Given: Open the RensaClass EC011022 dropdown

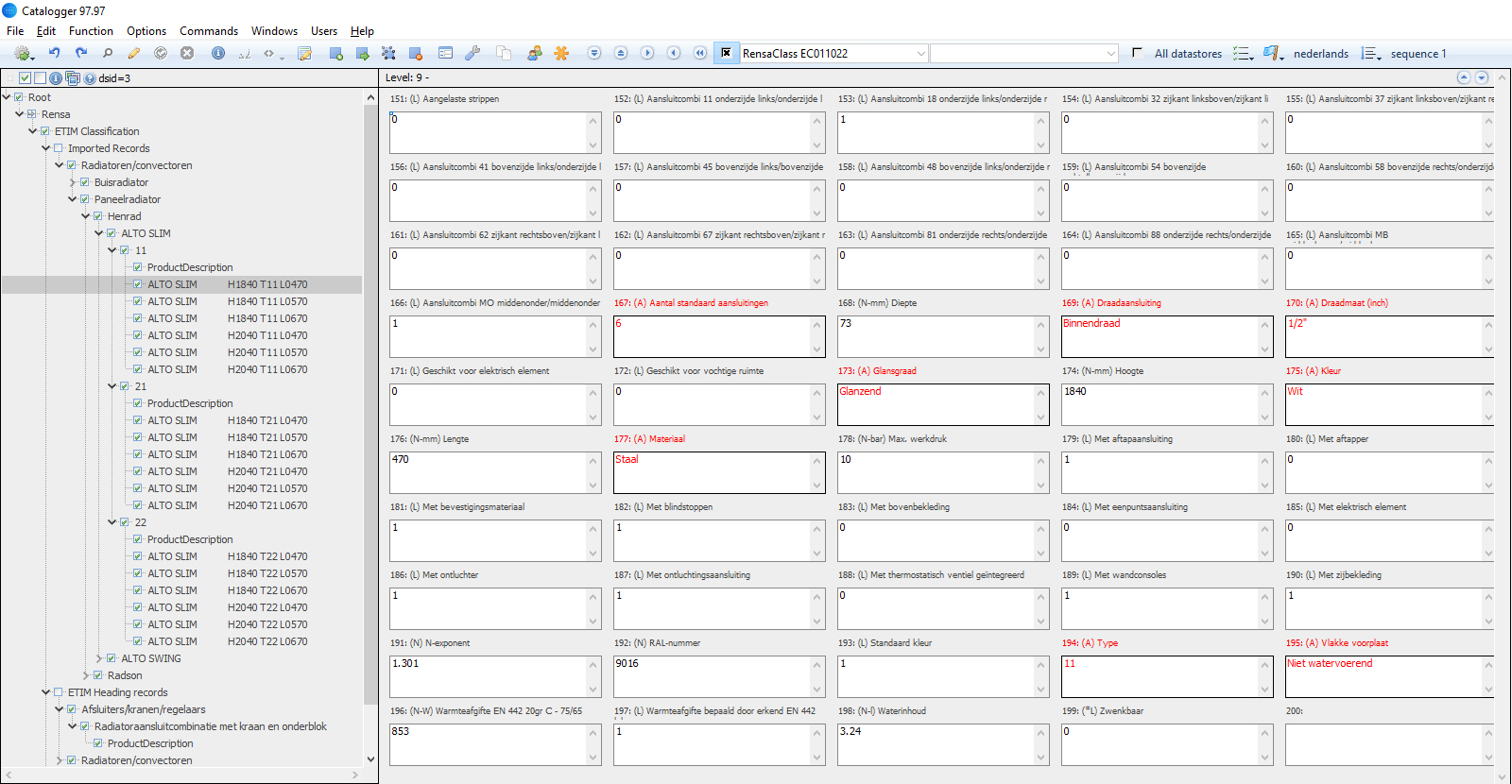Looking at the screenshot, I should pyautogui.click(x=920, y=54).
